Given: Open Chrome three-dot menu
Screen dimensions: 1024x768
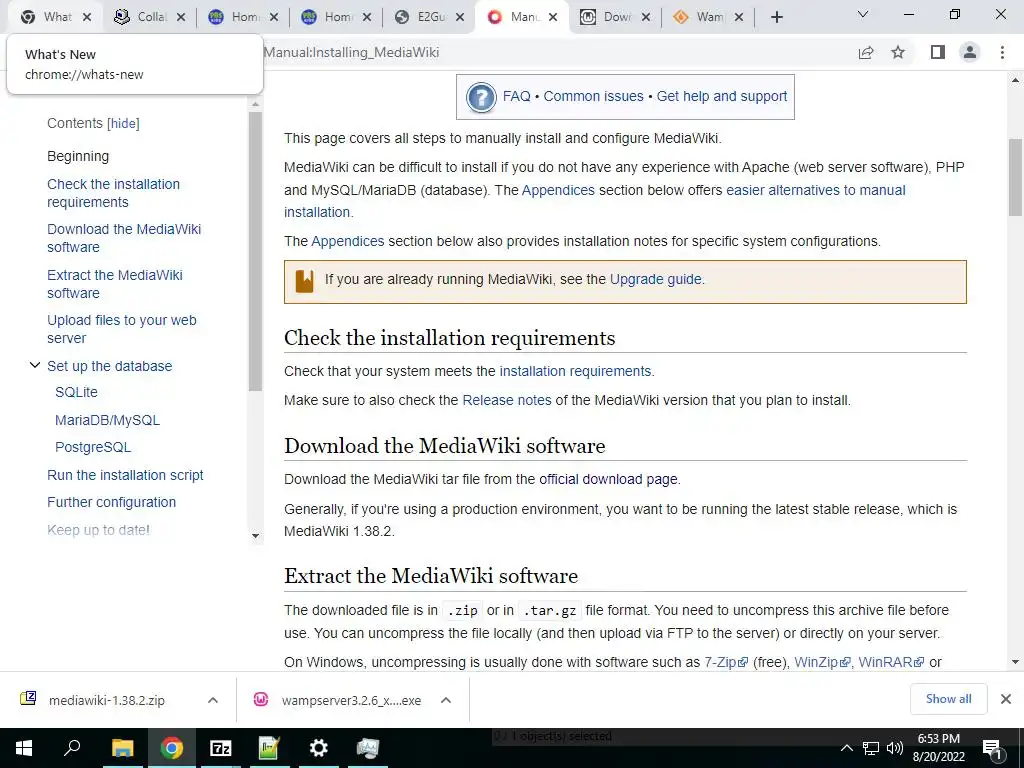Looking at the screenshot, I should tap(1002, 52).
